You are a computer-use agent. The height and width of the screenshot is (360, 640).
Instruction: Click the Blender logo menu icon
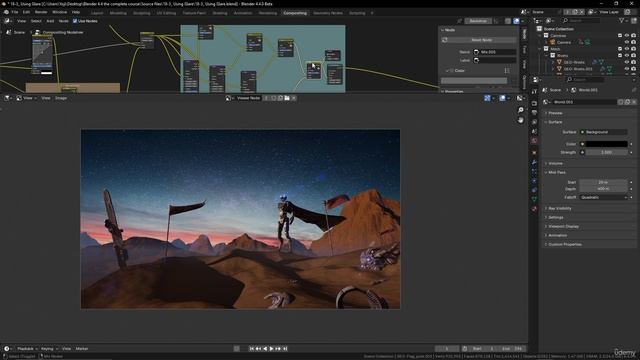6,12
